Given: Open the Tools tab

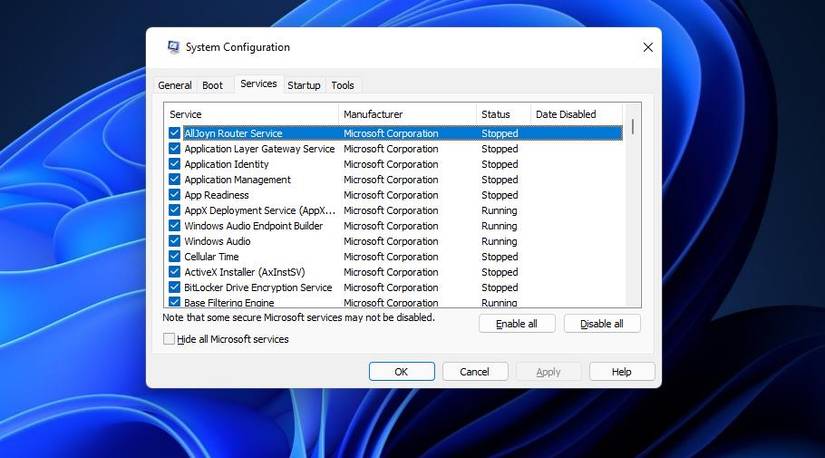Looking at the screenshot, I should coord(343,85).
